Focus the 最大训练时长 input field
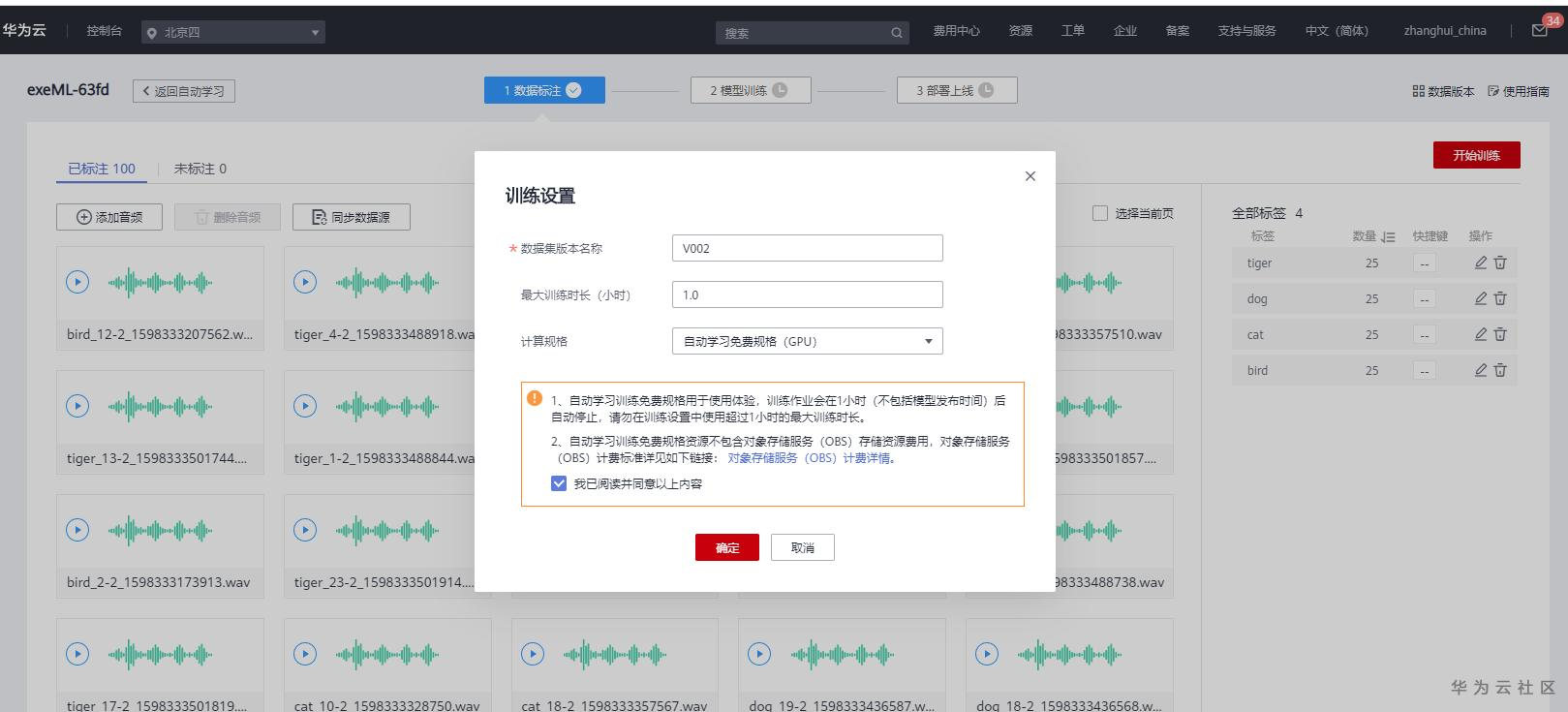1568x712 pixels. pos(807,294)
